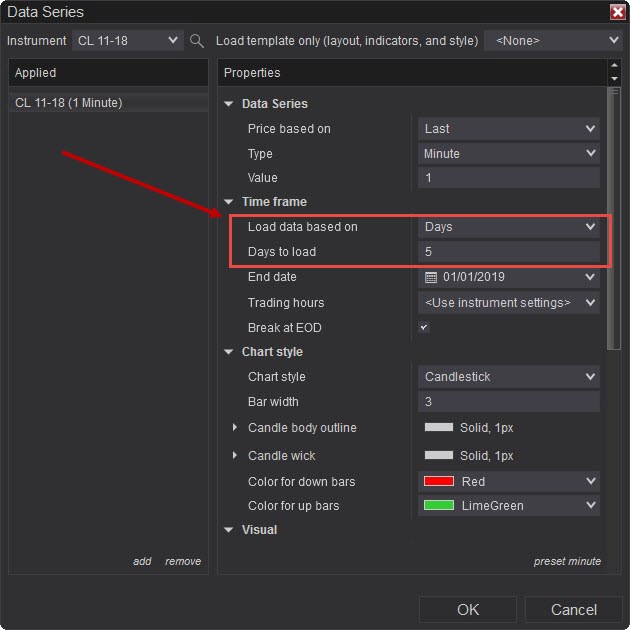Open the Color for up bars dropdown

[x=509, y=505]
